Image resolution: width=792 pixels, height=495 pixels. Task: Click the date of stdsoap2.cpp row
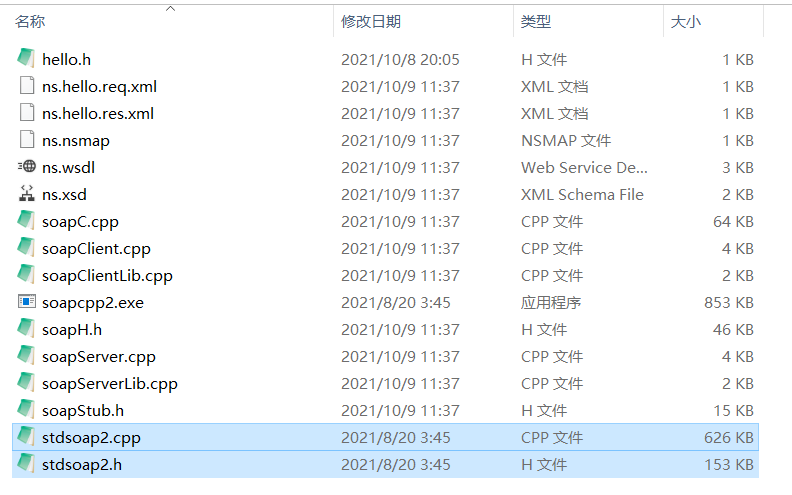click(x=395, y=438)
